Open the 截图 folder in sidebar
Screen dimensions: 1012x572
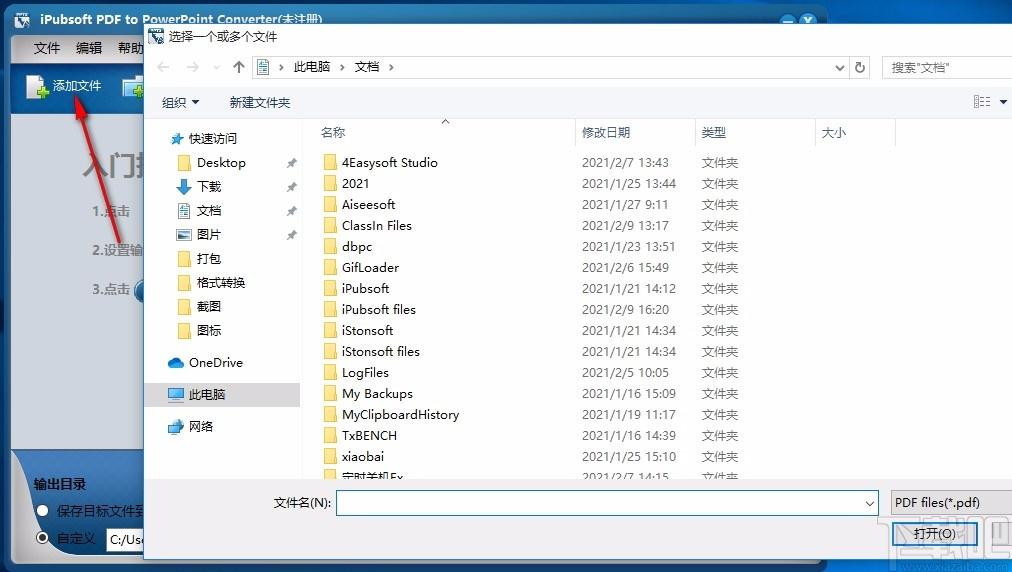click(208, 306)
